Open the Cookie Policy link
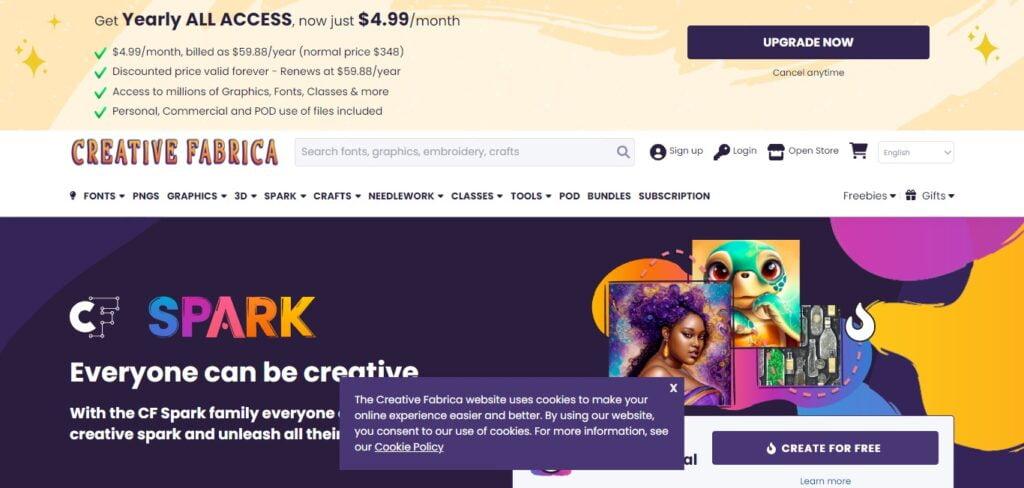 pos(409,447)
